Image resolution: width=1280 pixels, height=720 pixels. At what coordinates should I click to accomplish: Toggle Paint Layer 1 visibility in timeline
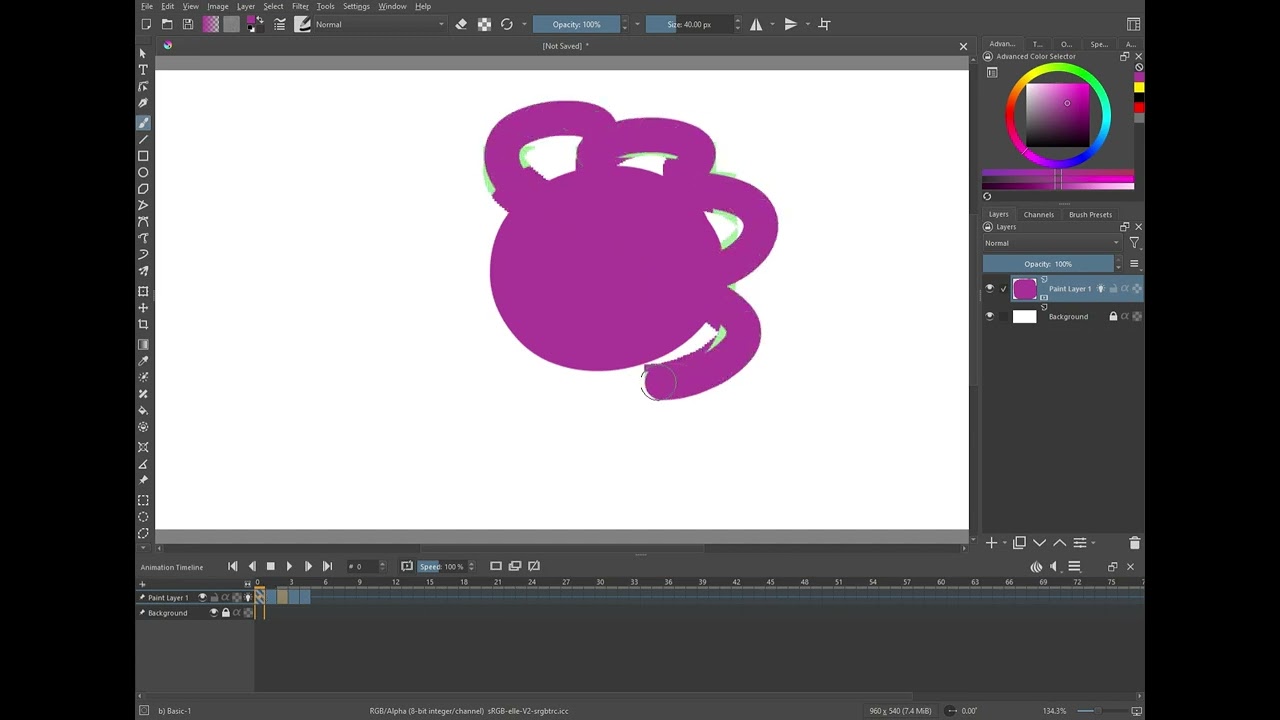(202, 597)
